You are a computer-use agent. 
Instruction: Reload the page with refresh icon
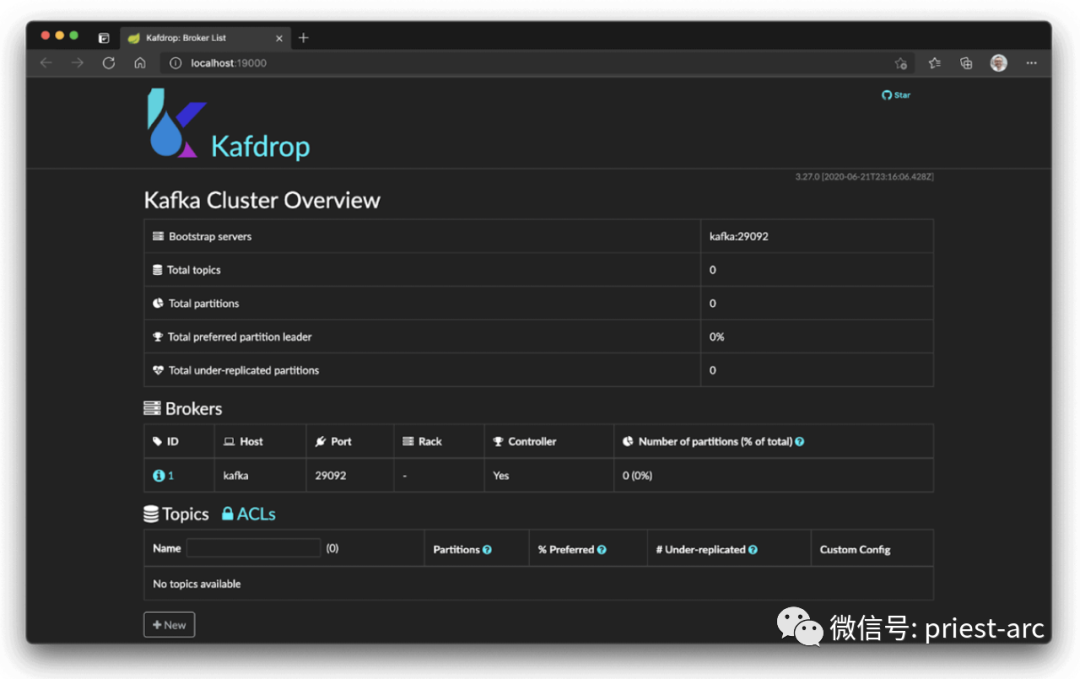(x=109, y=63)
